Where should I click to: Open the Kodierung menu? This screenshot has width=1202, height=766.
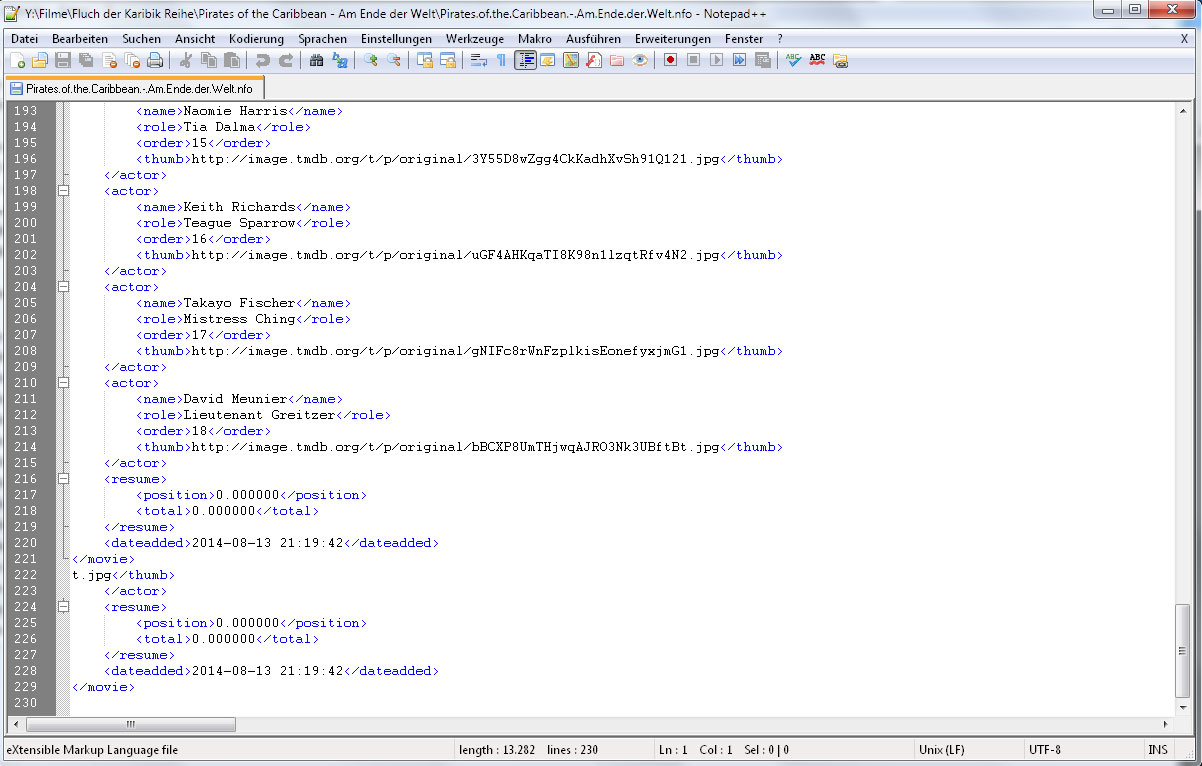pos(256,39)
